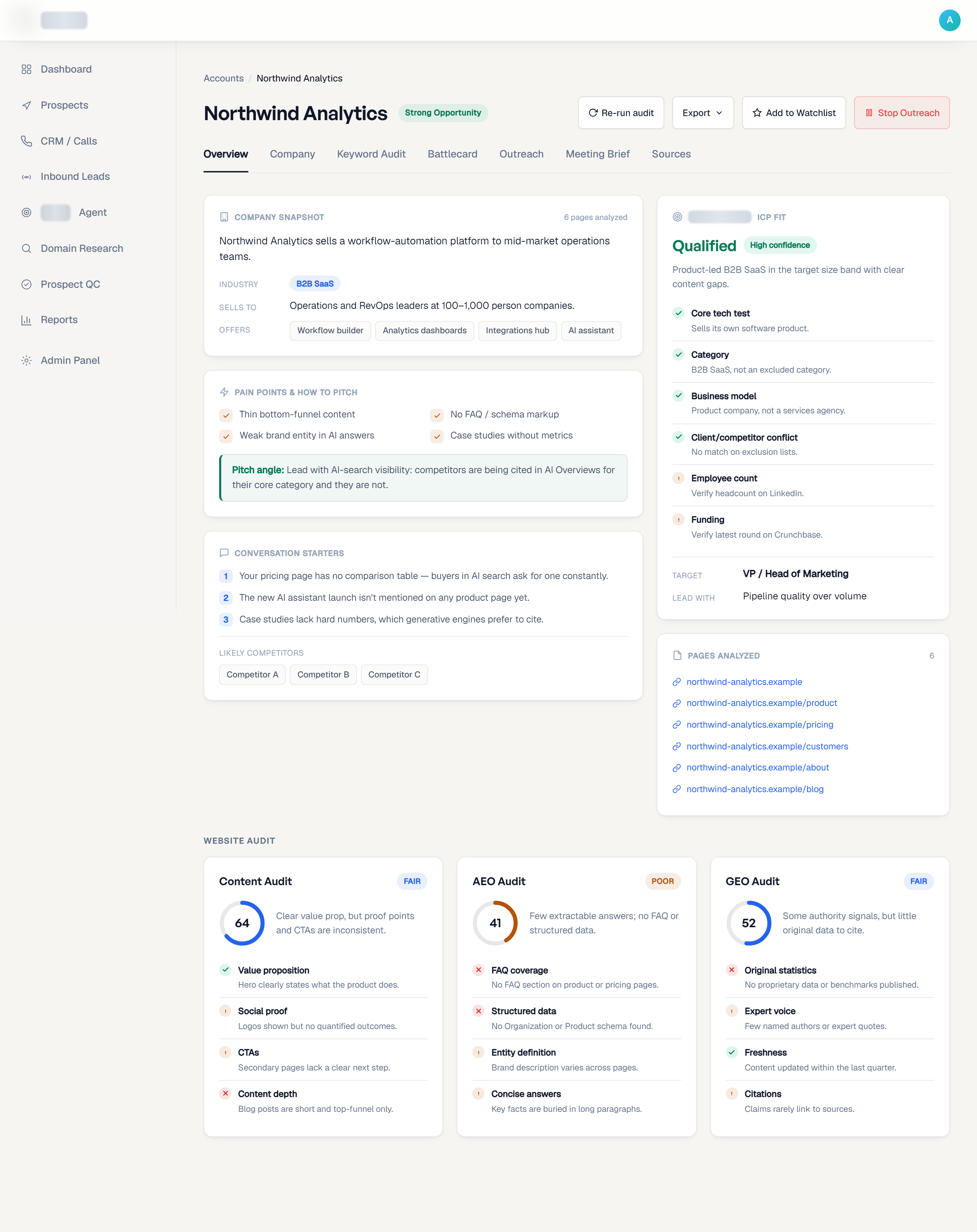Click the Prospect QC checkmark circle icon
The width and height of the screenshot is (977, 1232).
[26, 284]
